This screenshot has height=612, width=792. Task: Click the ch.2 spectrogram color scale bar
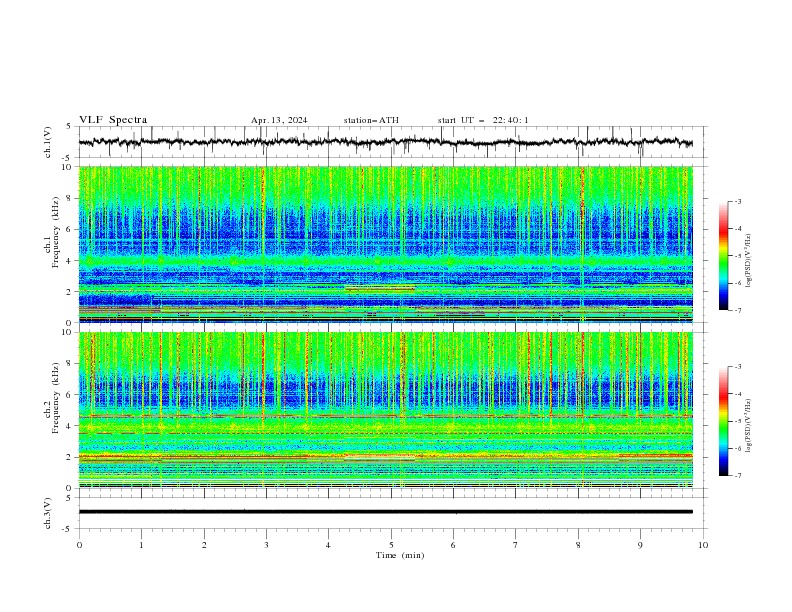tap(723, 421)
